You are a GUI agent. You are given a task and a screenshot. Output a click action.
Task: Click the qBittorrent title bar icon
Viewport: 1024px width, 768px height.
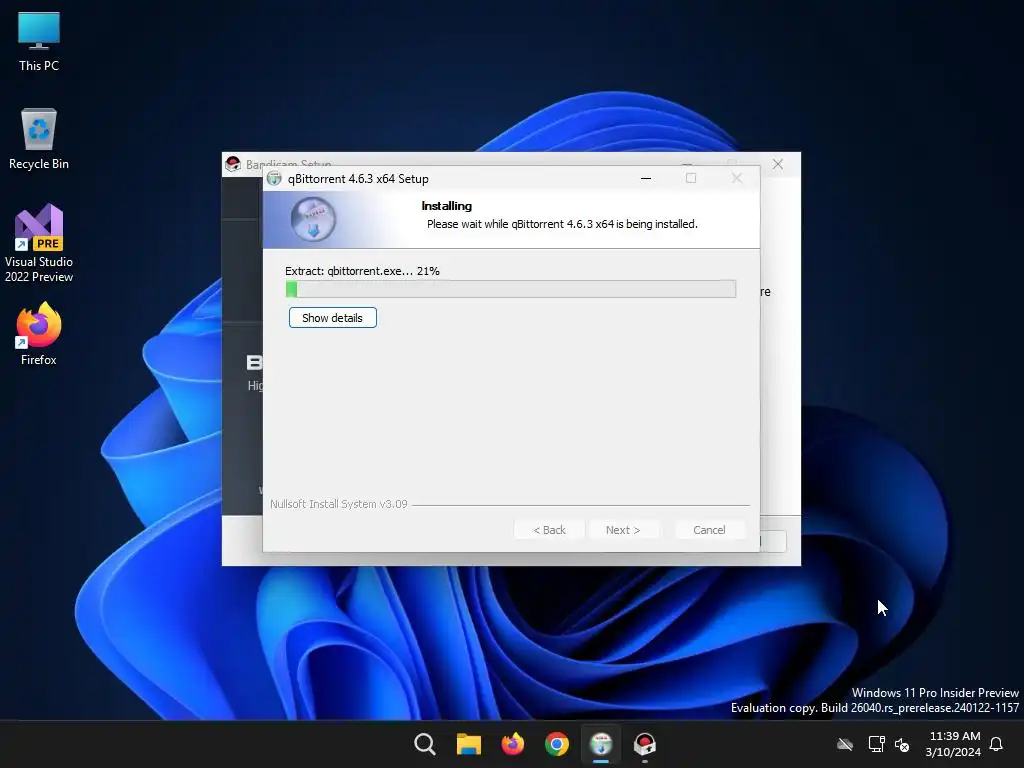pyautogui.click(x=274, y=178)
